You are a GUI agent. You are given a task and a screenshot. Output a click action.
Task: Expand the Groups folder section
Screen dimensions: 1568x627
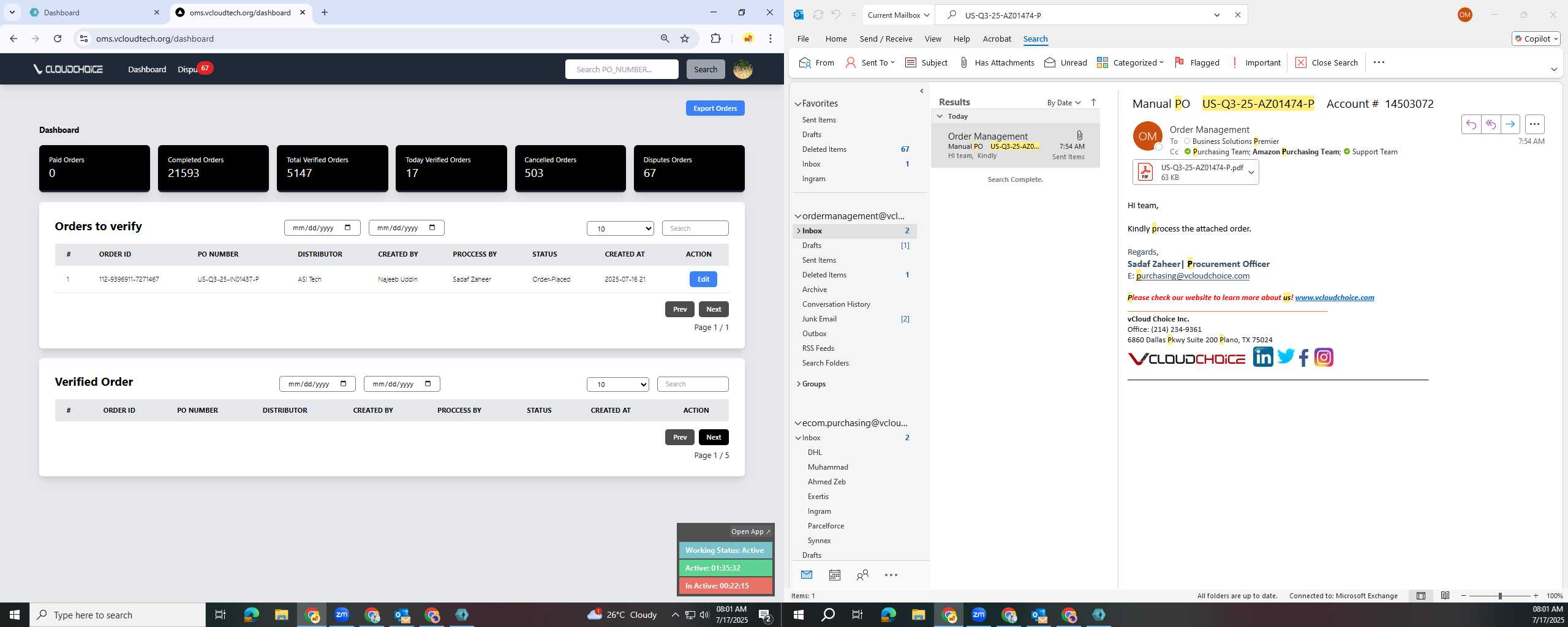[x=799, y=384]
